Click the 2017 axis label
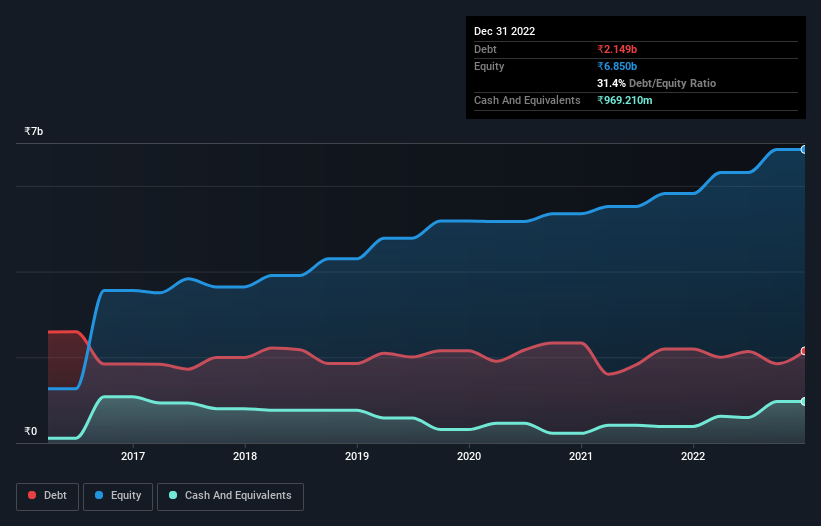This screenshot has height=526, width=821. click(133, 456)
